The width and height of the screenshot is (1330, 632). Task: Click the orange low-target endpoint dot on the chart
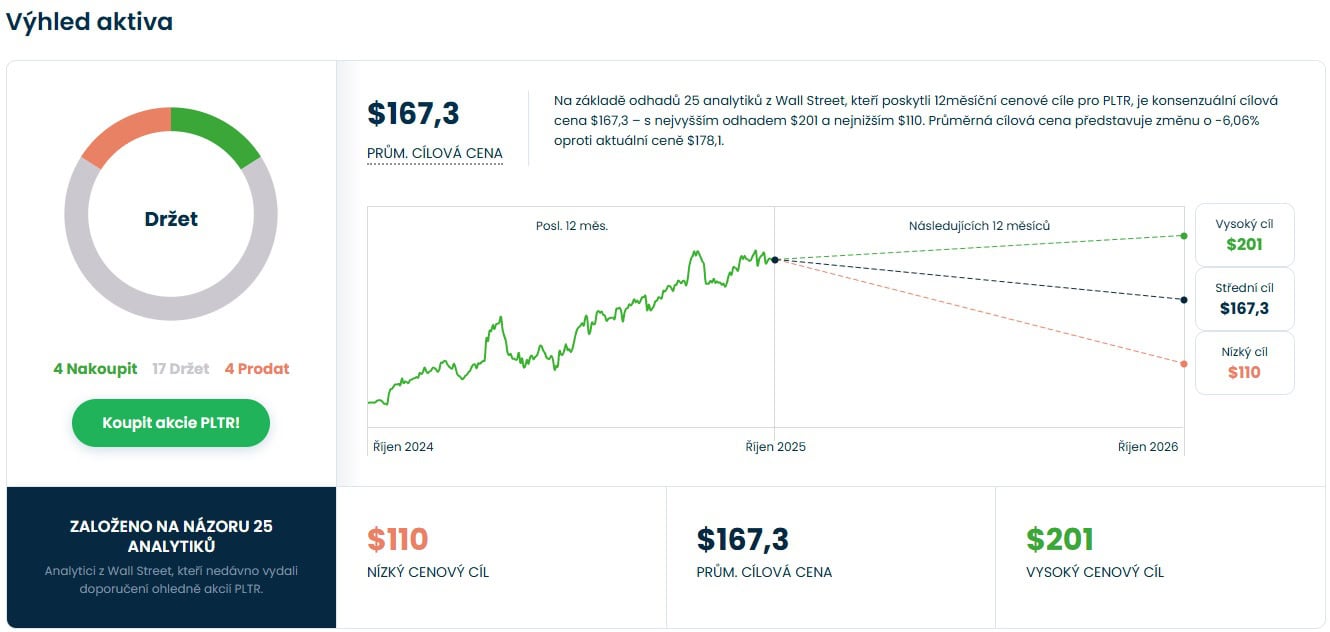pyautogui.click(x=1184, y=364)
